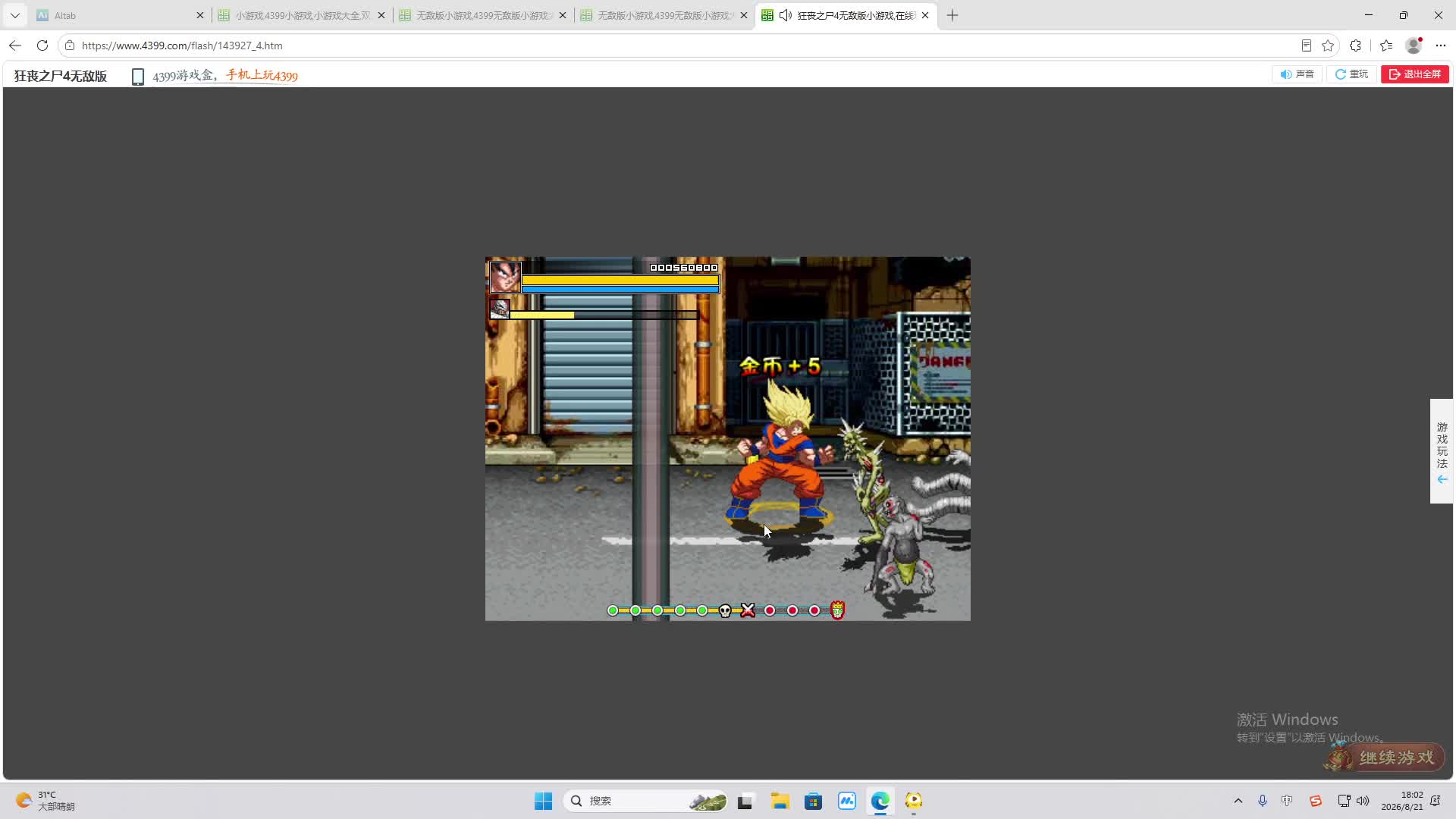Close the Altab tab
The width and height of the screenshot is (1456, 819).
coord(200,15)
